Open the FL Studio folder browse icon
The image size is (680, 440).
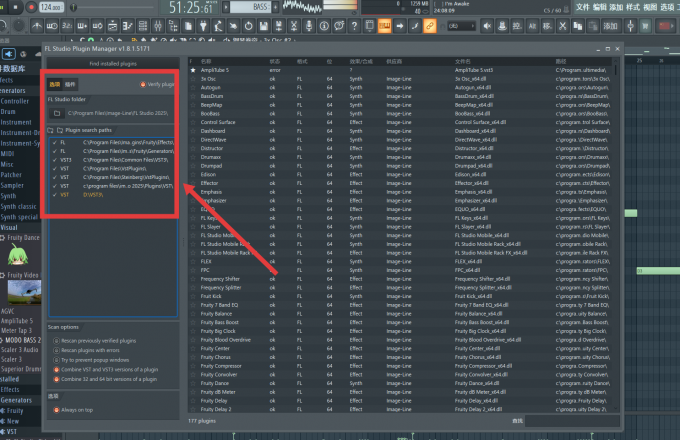click(57, 114)
